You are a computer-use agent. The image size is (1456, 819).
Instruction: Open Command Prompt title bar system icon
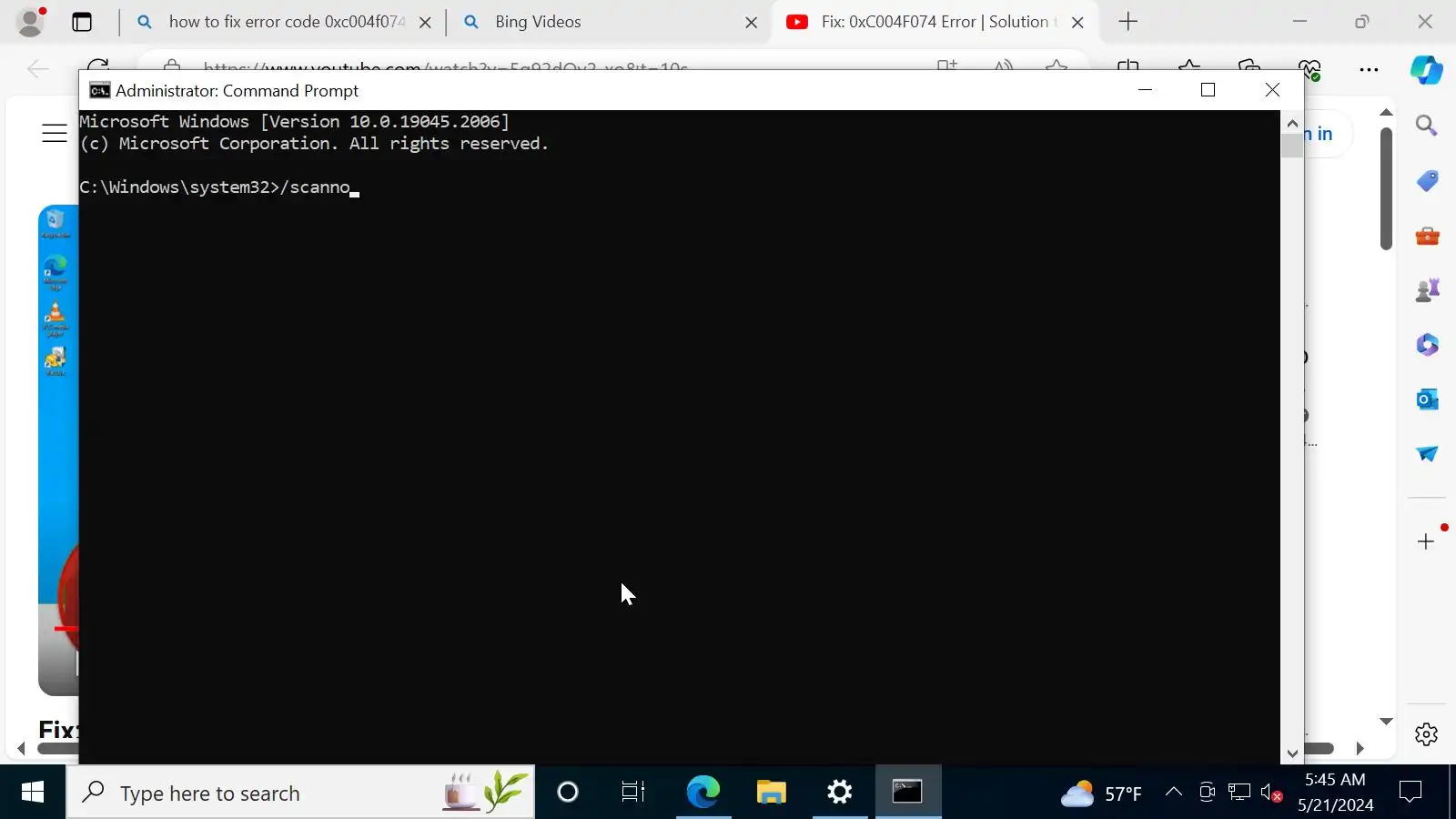(100, 90)
